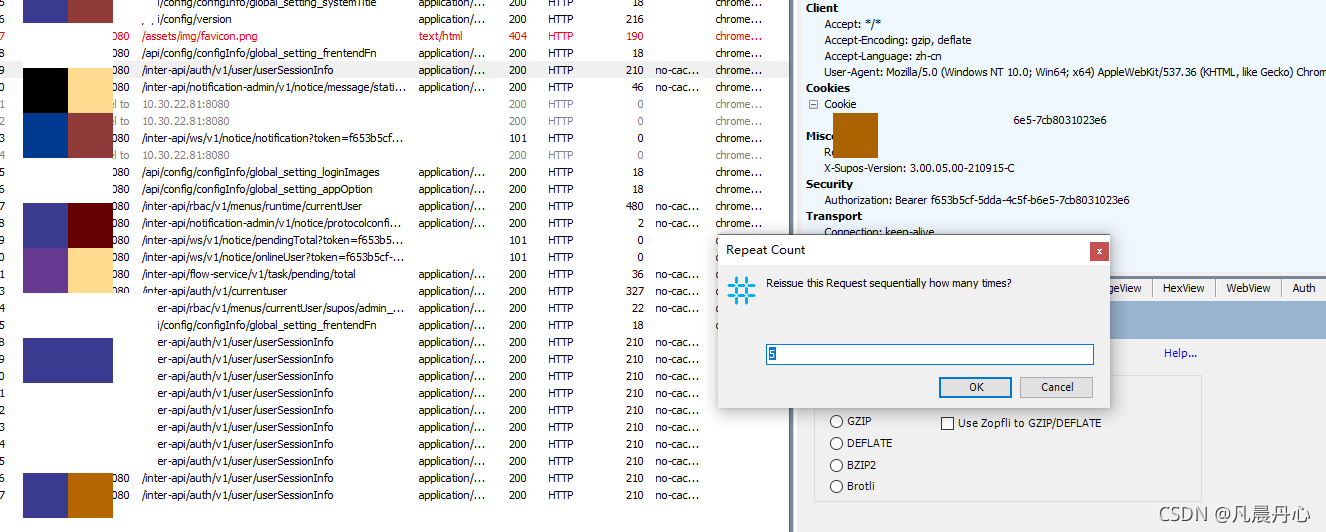This screenshot has width=1326, height=532.
Task: Click the Transport header group label
Action: coord(833,216)
